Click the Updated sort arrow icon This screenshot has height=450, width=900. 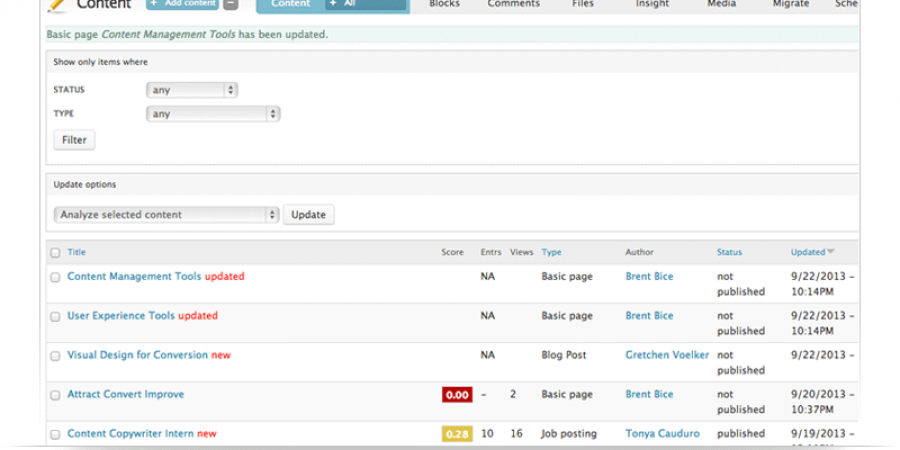pyautogui.click(x=831, y=252)
